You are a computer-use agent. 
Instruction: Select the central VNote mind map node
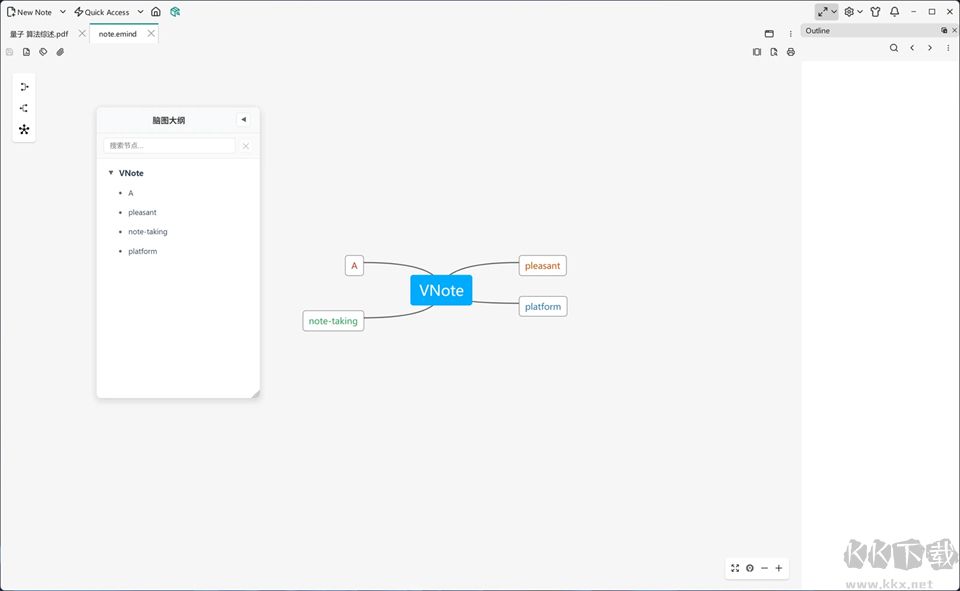(441, 290)
